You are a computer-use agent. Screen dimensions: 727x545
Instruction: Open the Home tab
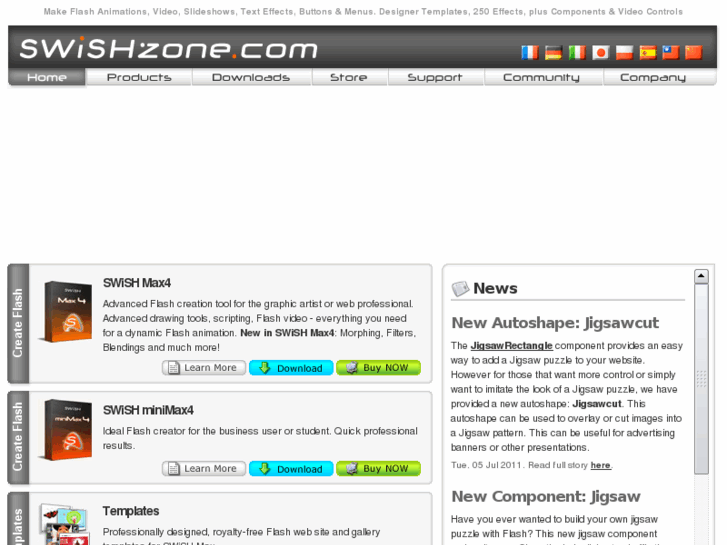47,77
